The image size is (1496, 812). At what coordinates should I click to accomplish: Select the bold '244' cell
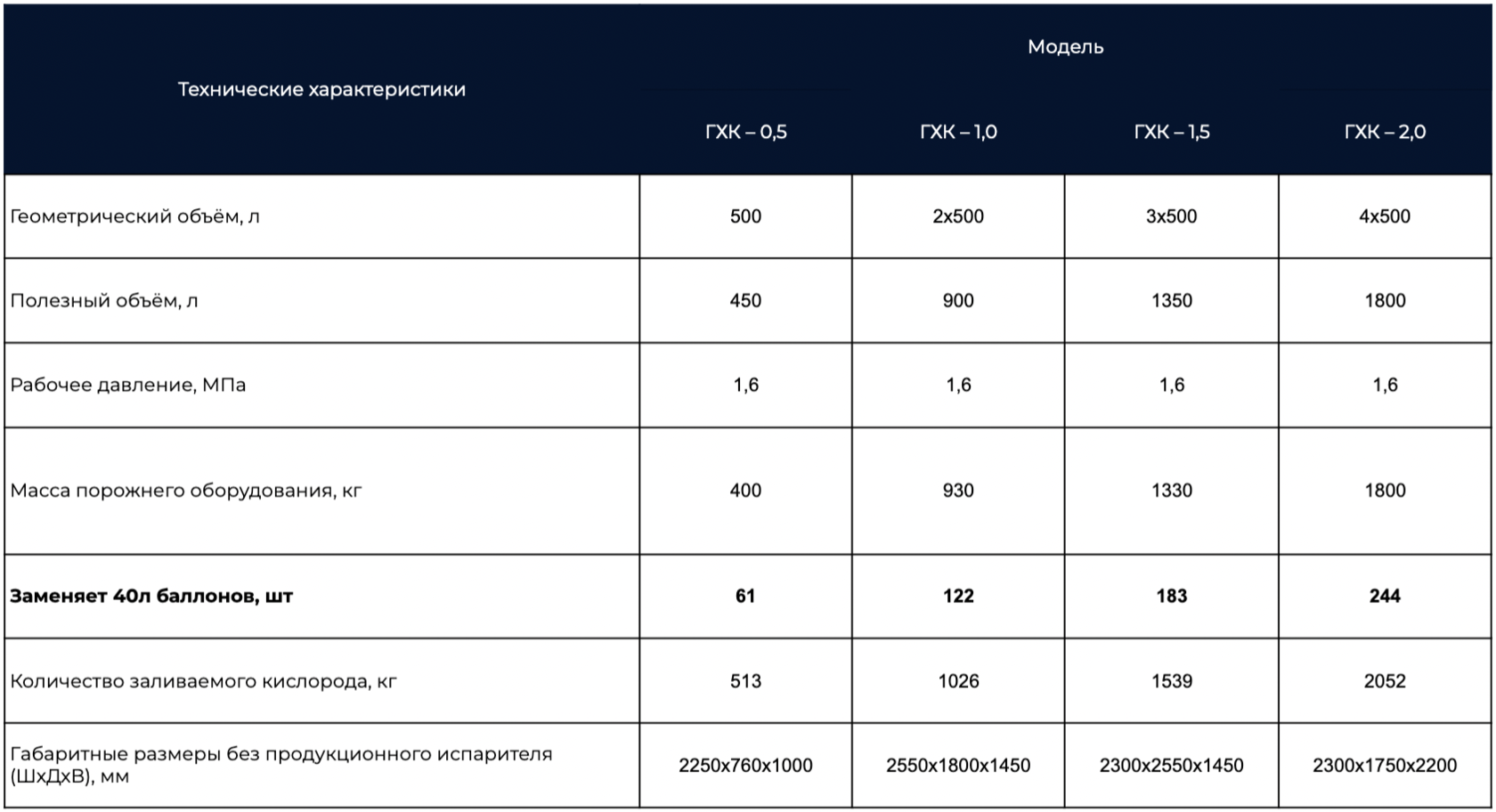coord(1385,597)
